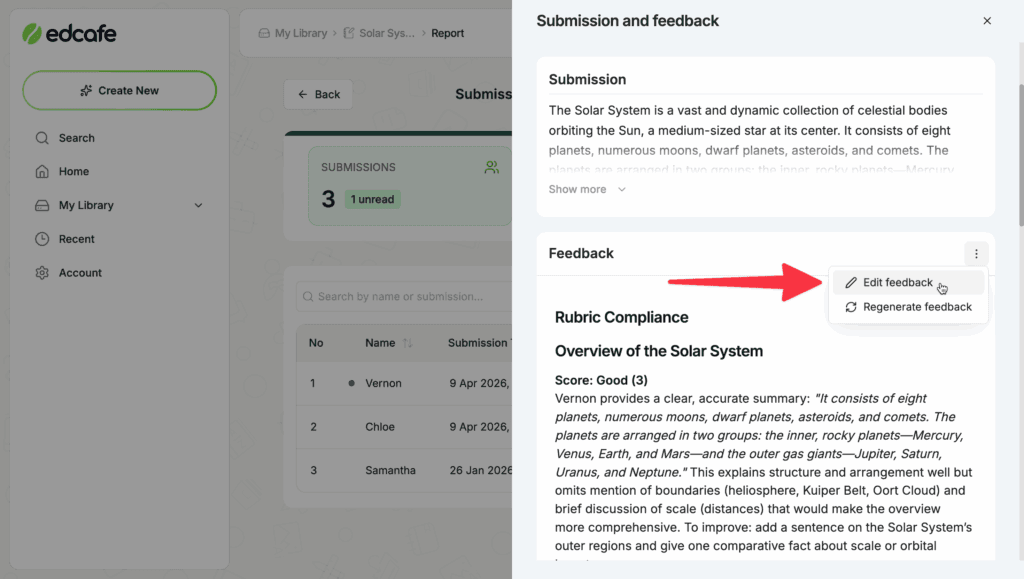Click the My Library breadcrumb icon
The height and width of the screenshot is (579, 1024).
pyautogui.click(x=265, y=33)
